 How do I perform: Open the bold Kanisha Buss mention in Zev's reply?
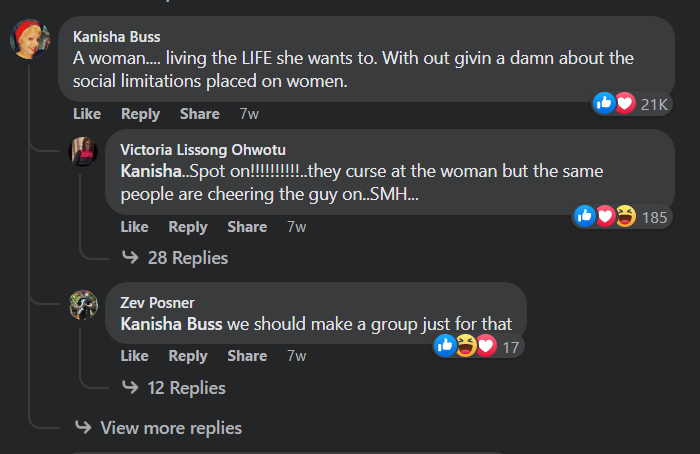point(171,324)
